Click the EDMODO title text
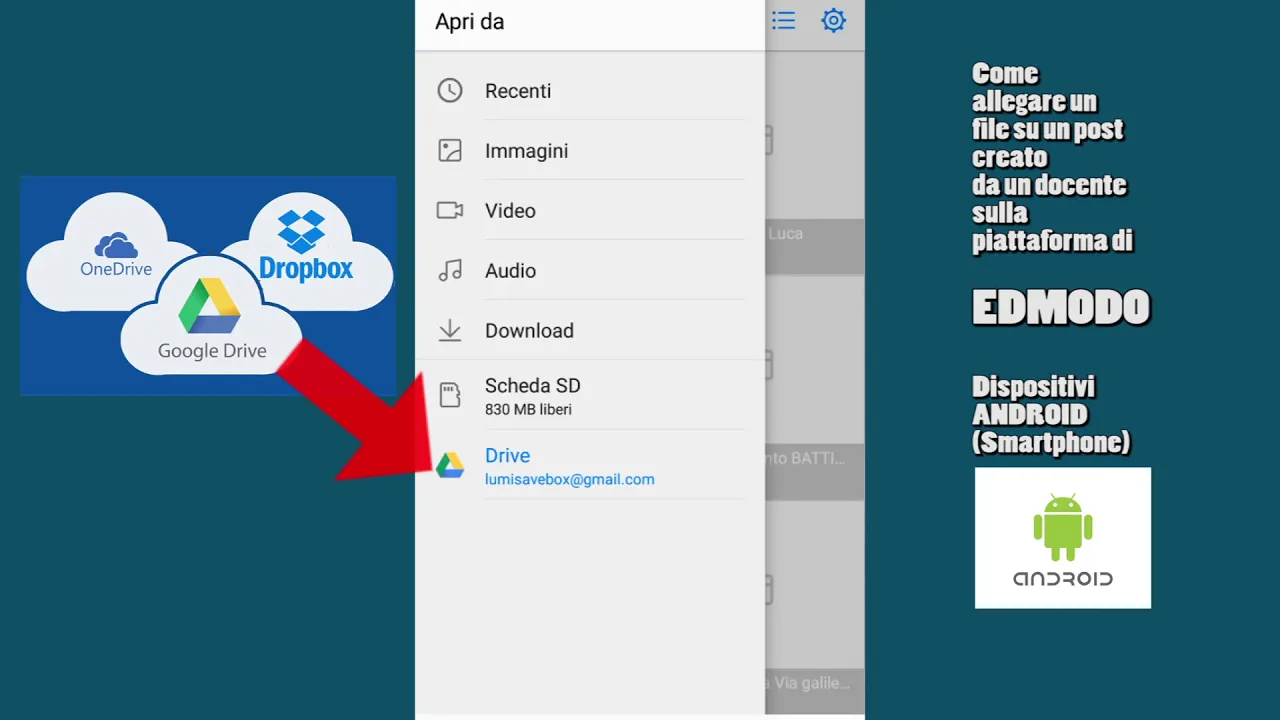The height and width of the screenshot is (720, 1280). [x=1061, y=308]
